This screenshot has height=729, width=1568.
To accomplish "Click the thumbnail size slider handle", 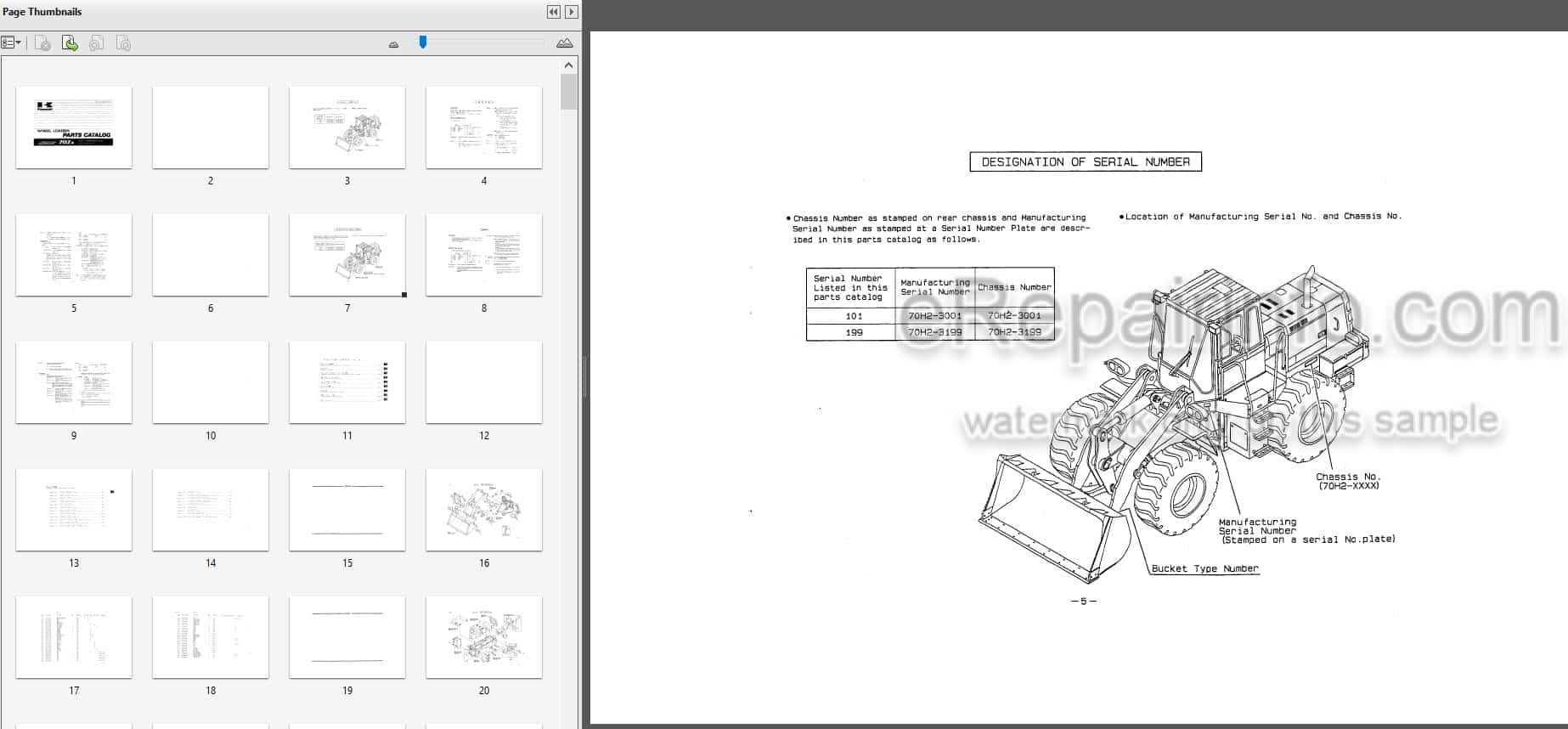I will [x=423, y=42].
